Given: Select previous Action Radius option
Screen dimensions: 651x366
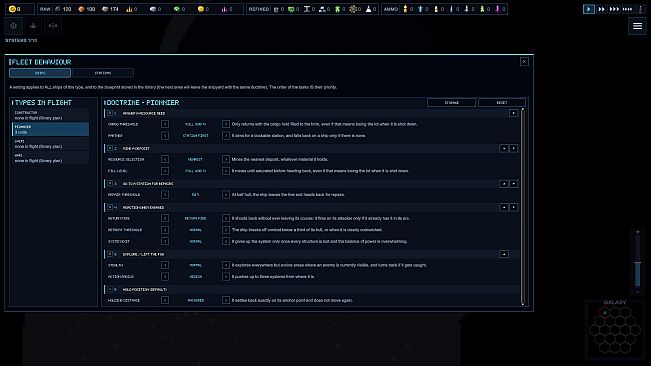Looking at the screenshot, I should click(165, 277).
